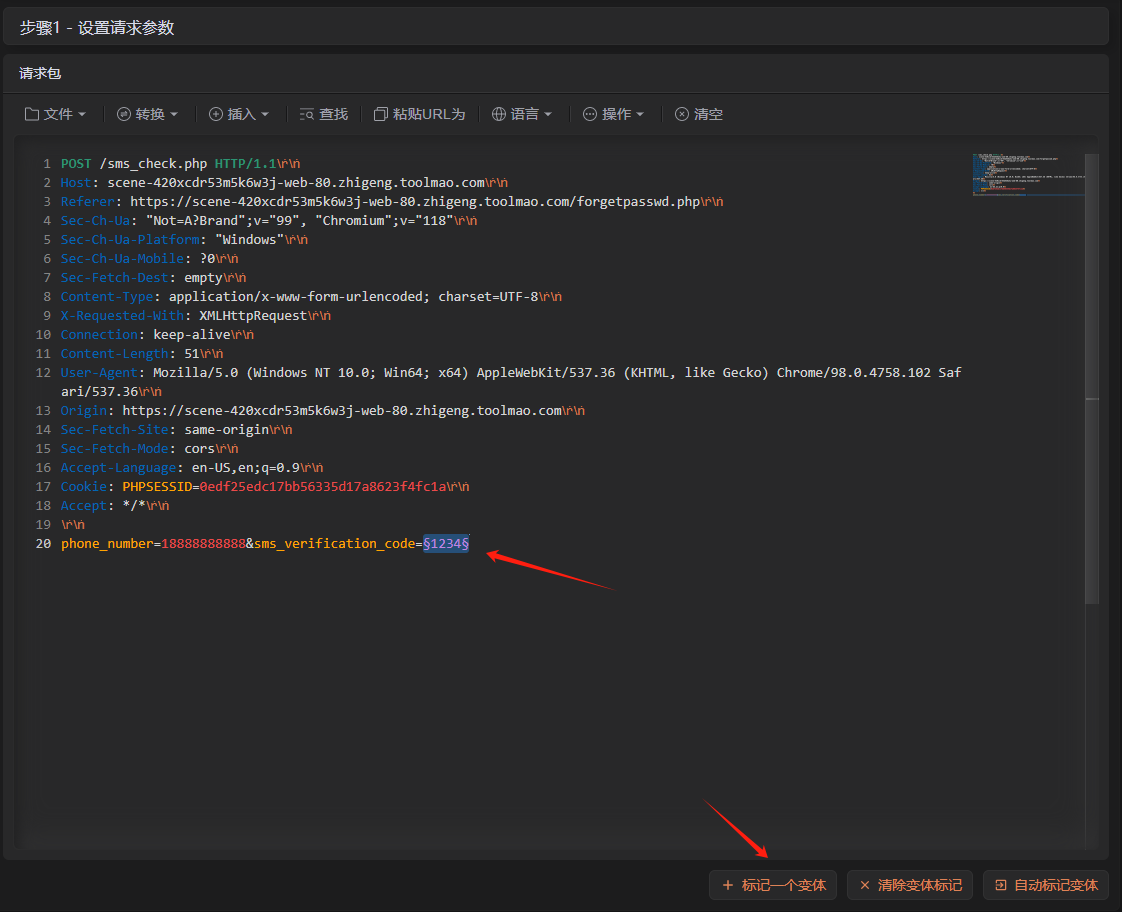Open the 文件 menu label
Viewport: 1122px width, 912px height.
tap(58, 114)
